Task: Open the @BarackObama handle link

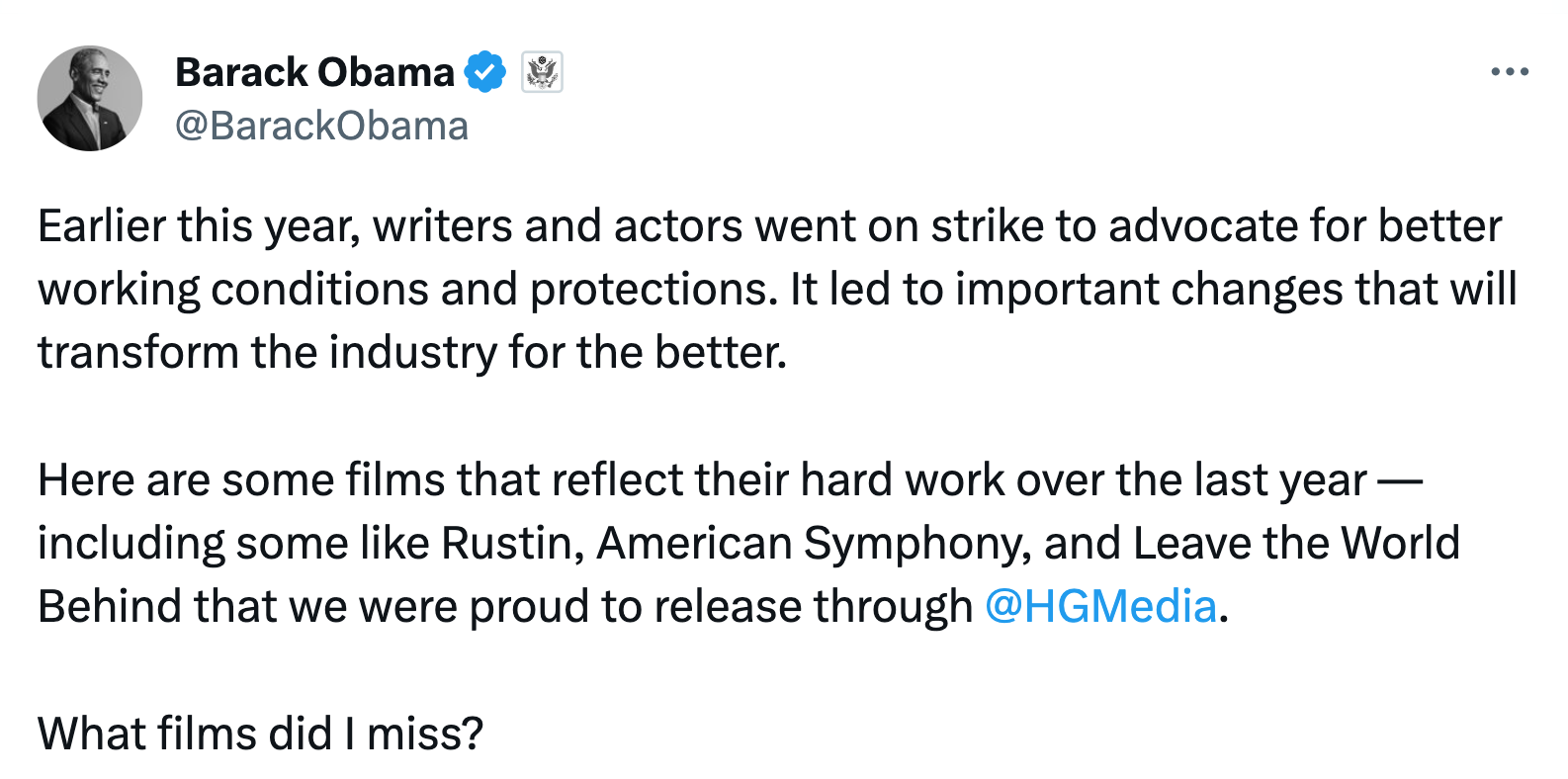Action: click(321, 126)
